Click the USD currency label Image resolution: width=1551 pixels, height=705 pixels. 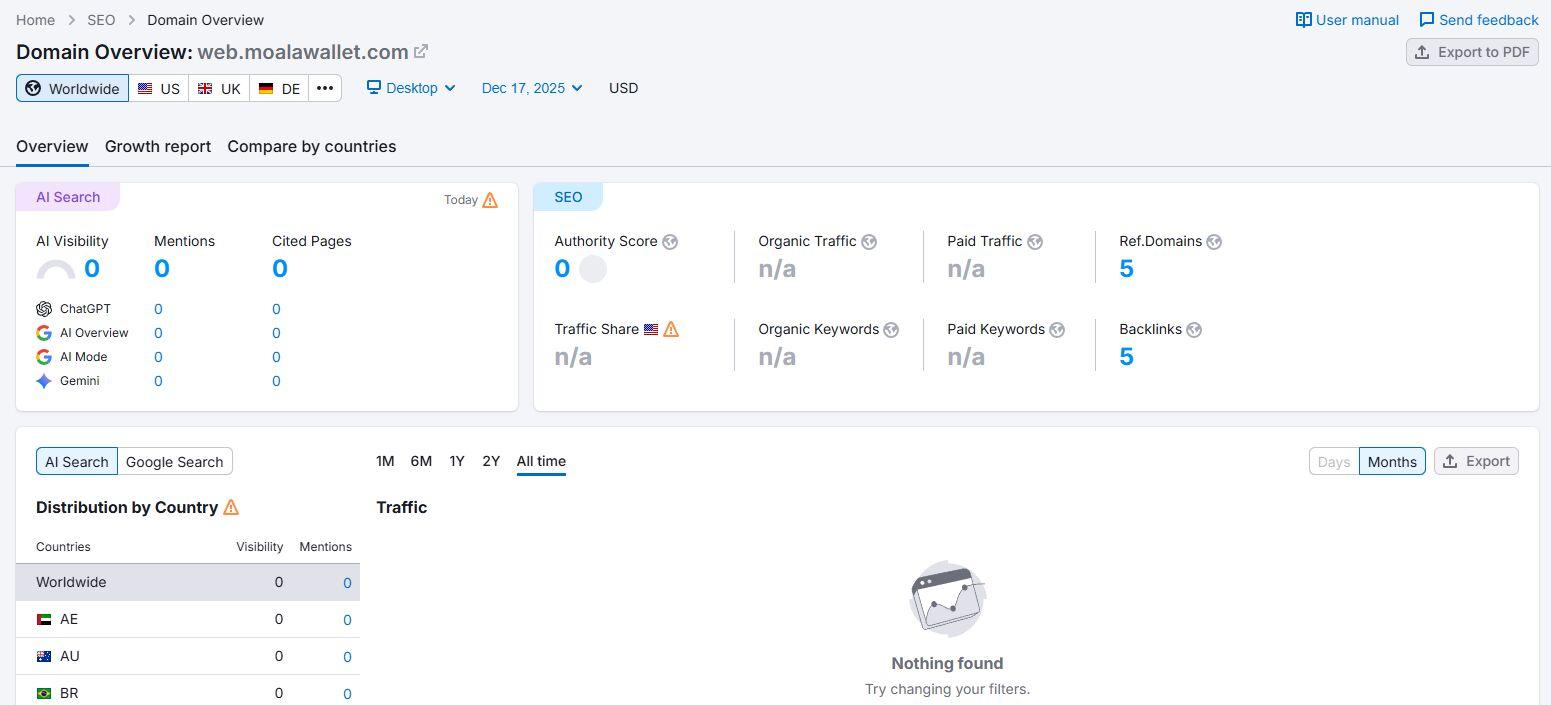[x=623, y=88]
